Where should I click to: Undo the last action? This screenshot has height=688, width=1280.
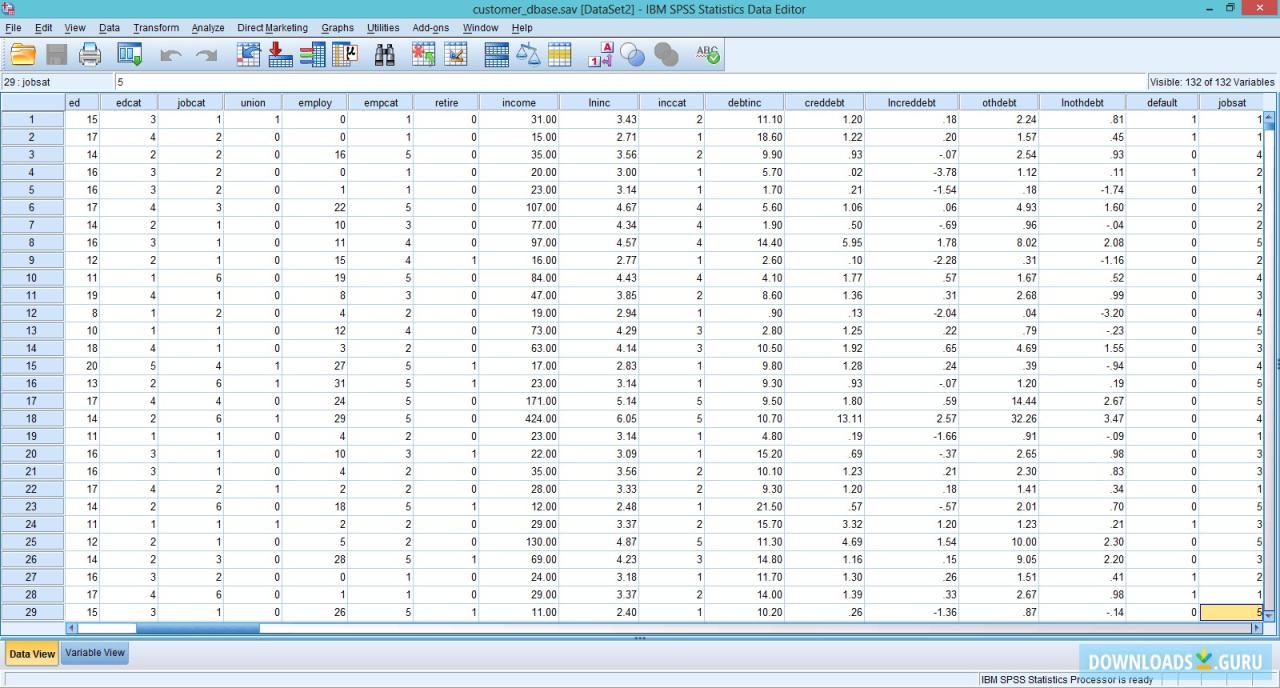170,54
